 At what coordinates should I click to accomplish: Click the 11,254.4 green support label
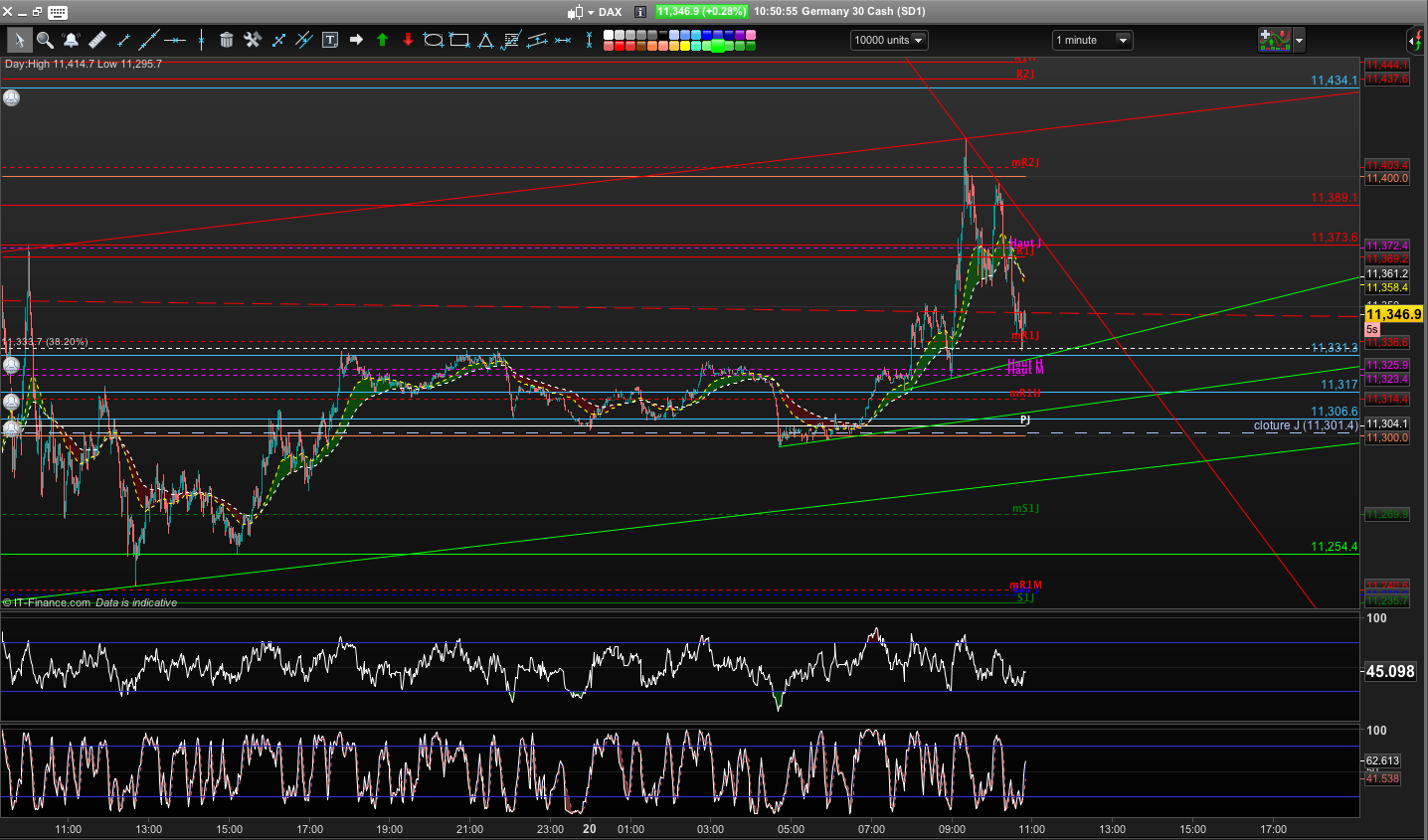1334,547
